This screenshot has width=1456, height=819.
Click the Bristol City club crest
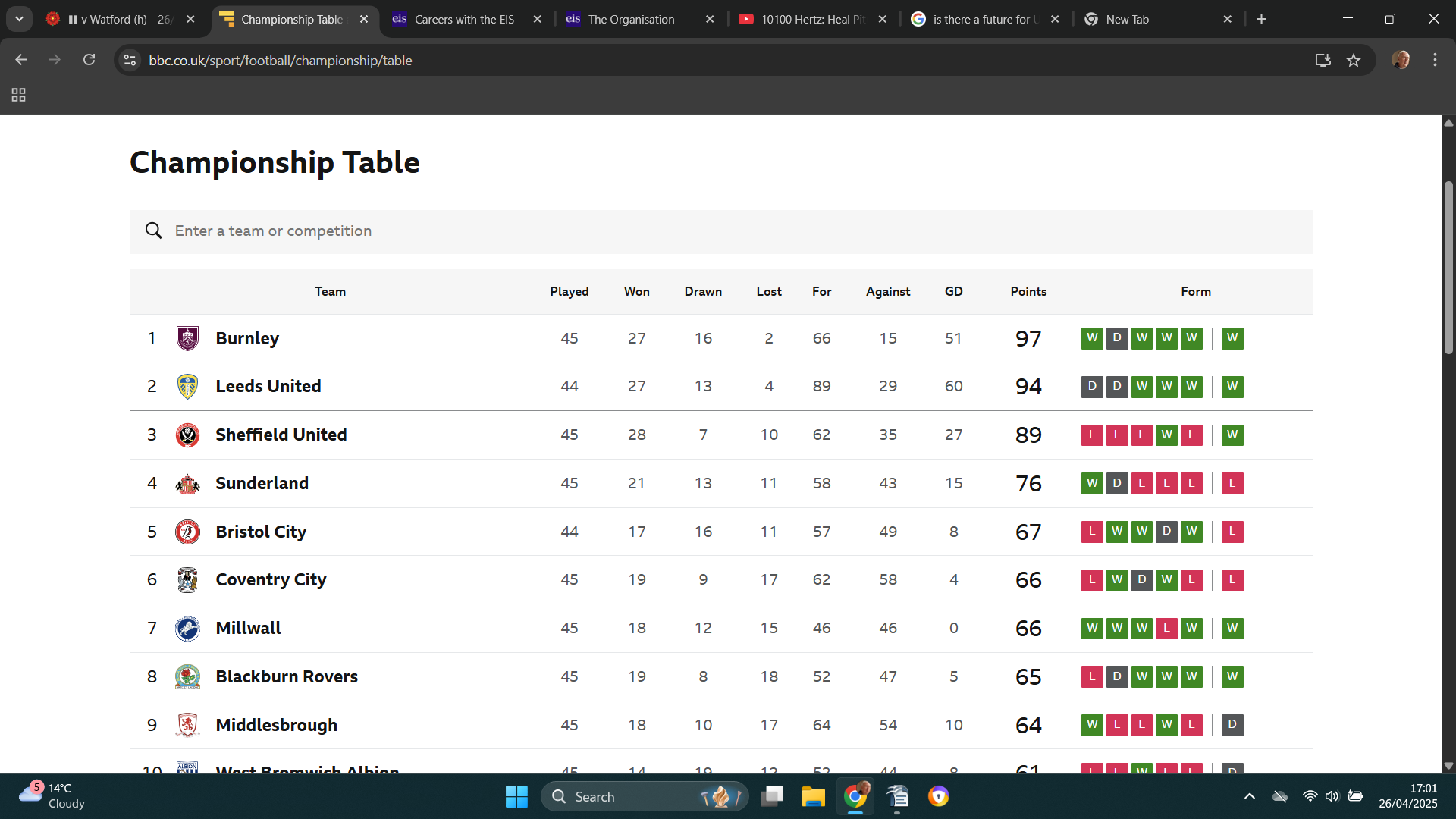187,532
